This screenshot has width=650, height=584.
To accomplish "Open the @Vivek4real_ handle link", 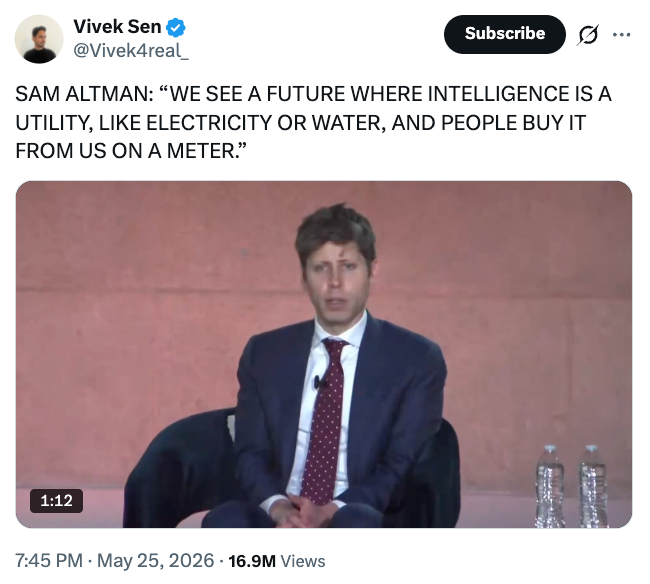I will tap(131, 51).
